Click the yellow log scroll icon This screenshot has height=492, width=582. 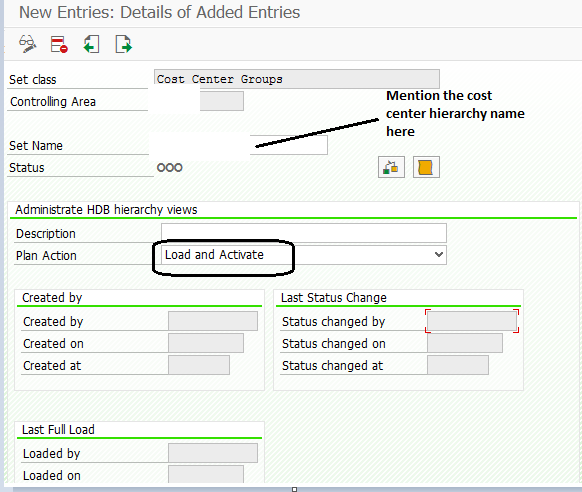coord(426,167)
